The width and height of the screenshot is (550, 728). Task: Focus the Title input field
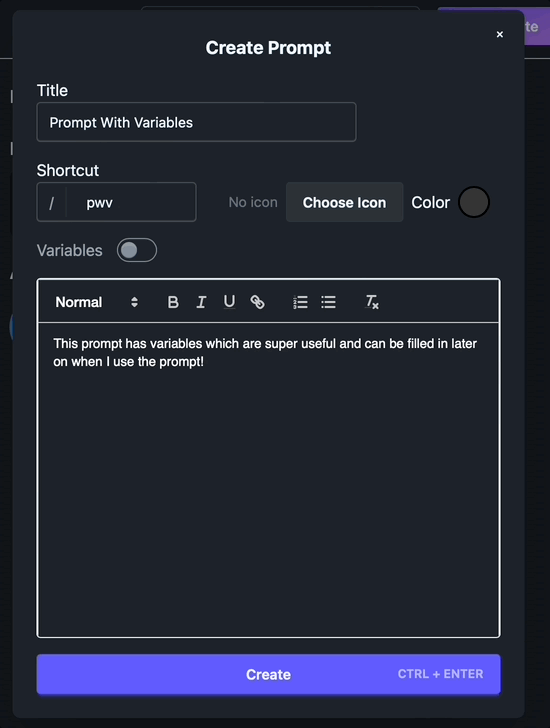pos(196,122)
